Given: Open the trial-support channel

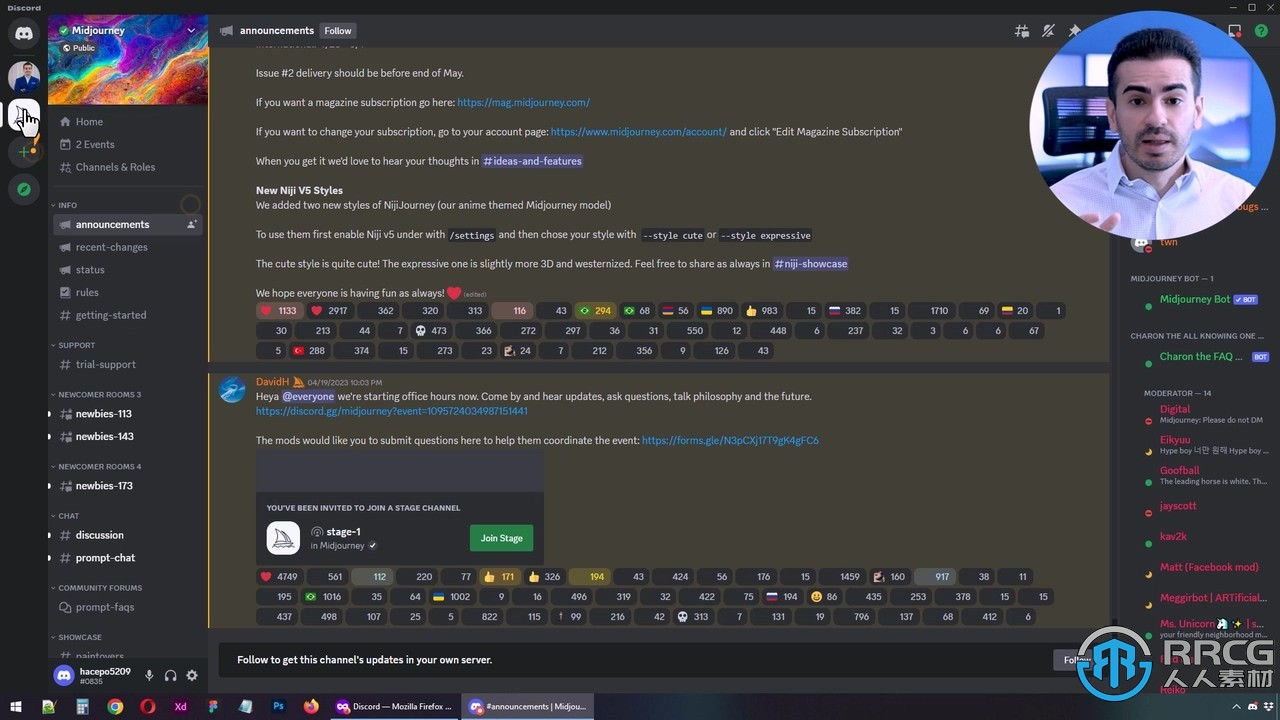Looking at the screenshot, I should pos(127,365).
